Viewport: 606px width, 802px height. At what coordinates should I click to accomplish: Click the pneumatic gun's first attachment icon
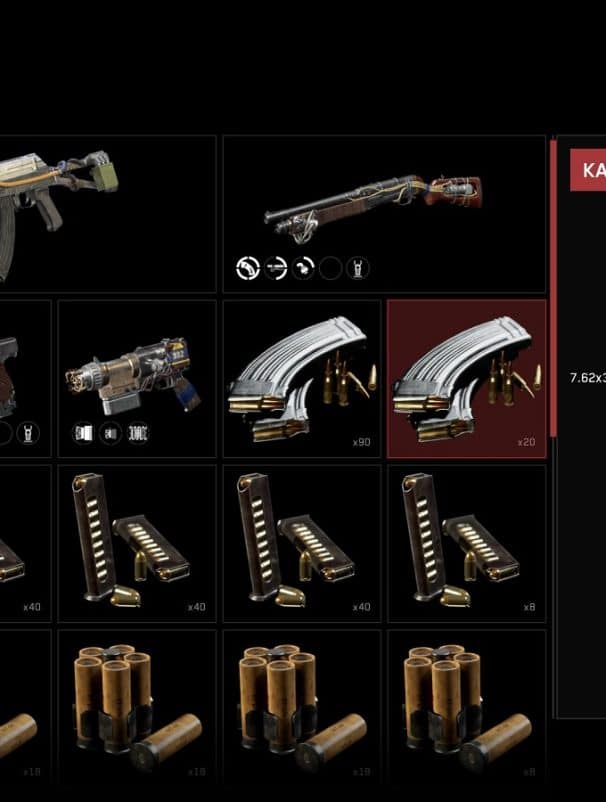pyautogui.click(x=83, y=434)
